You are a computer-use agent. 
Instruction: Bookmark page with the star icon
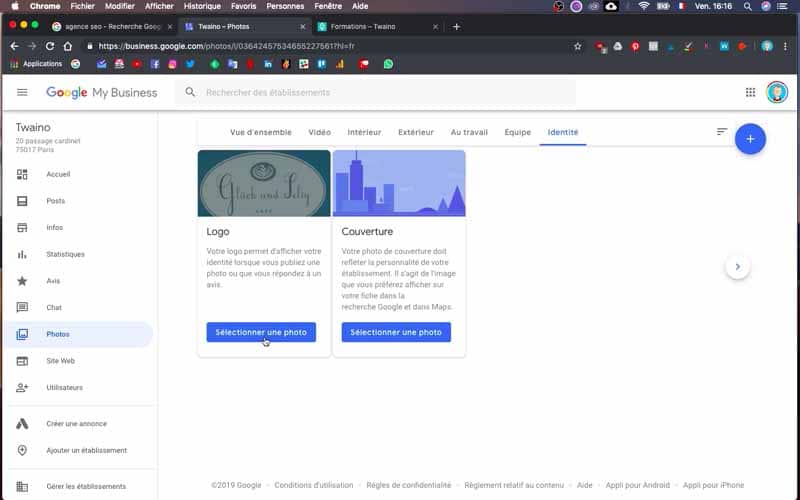pyautogui.click(x=578, y=46)
